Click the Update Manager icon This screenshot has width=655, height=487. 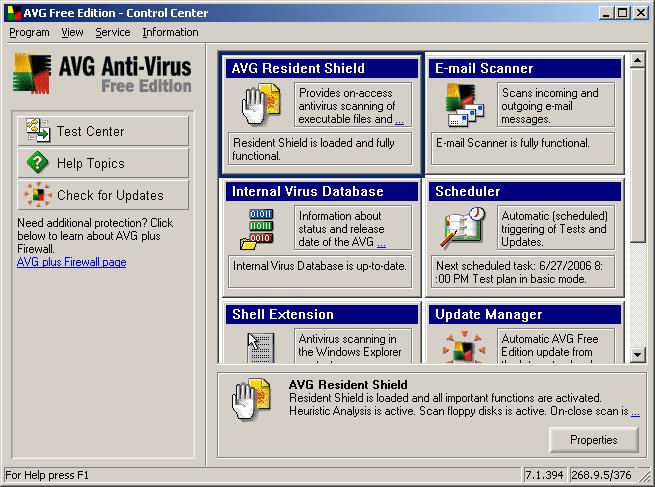[x=462, y=346]
